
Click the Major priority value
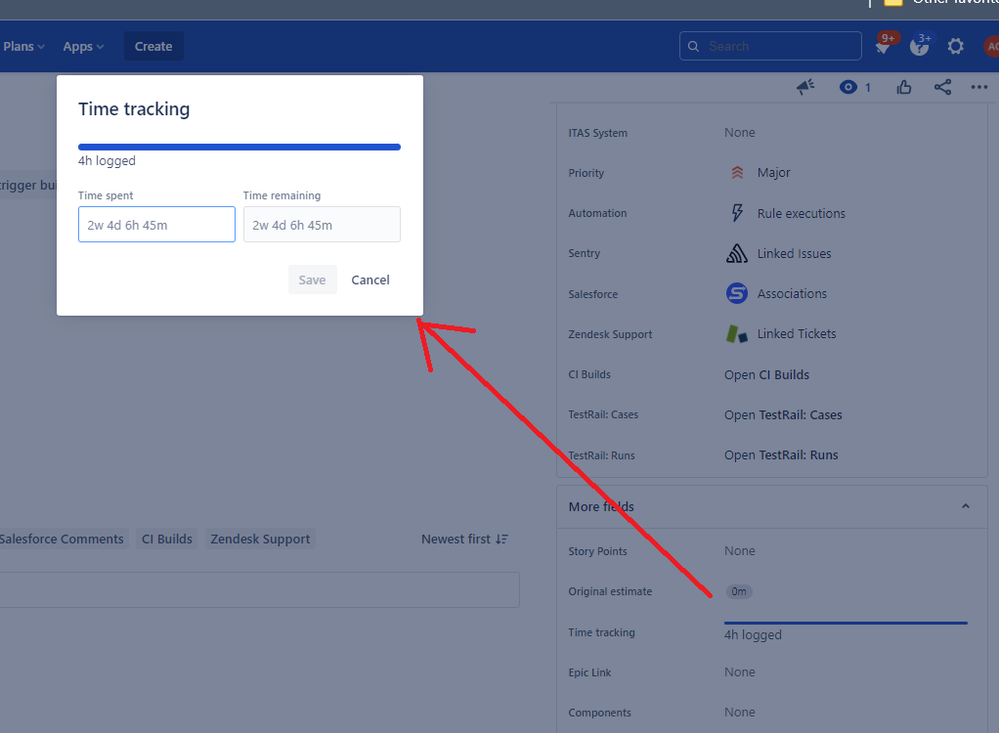pyautogui.click(x=773, y=173)
